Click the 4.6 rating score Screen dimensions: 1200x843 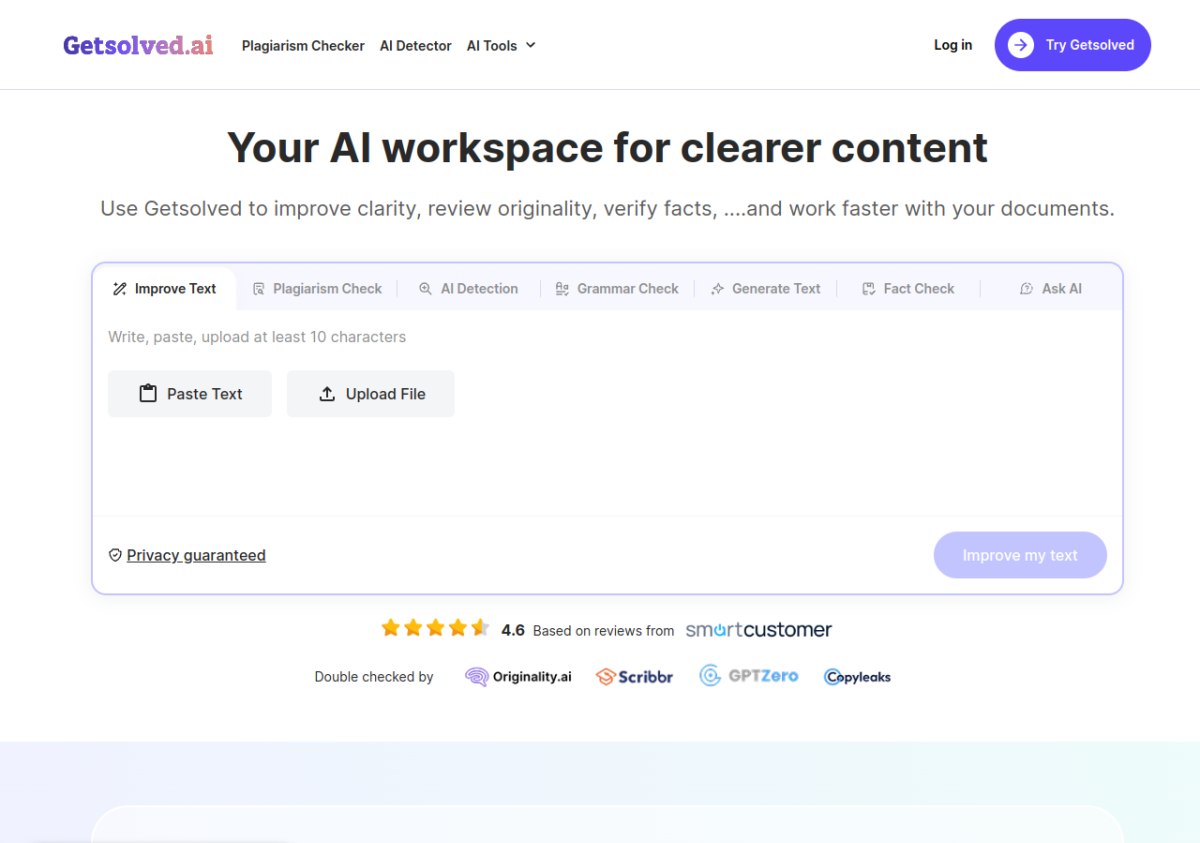513,630
